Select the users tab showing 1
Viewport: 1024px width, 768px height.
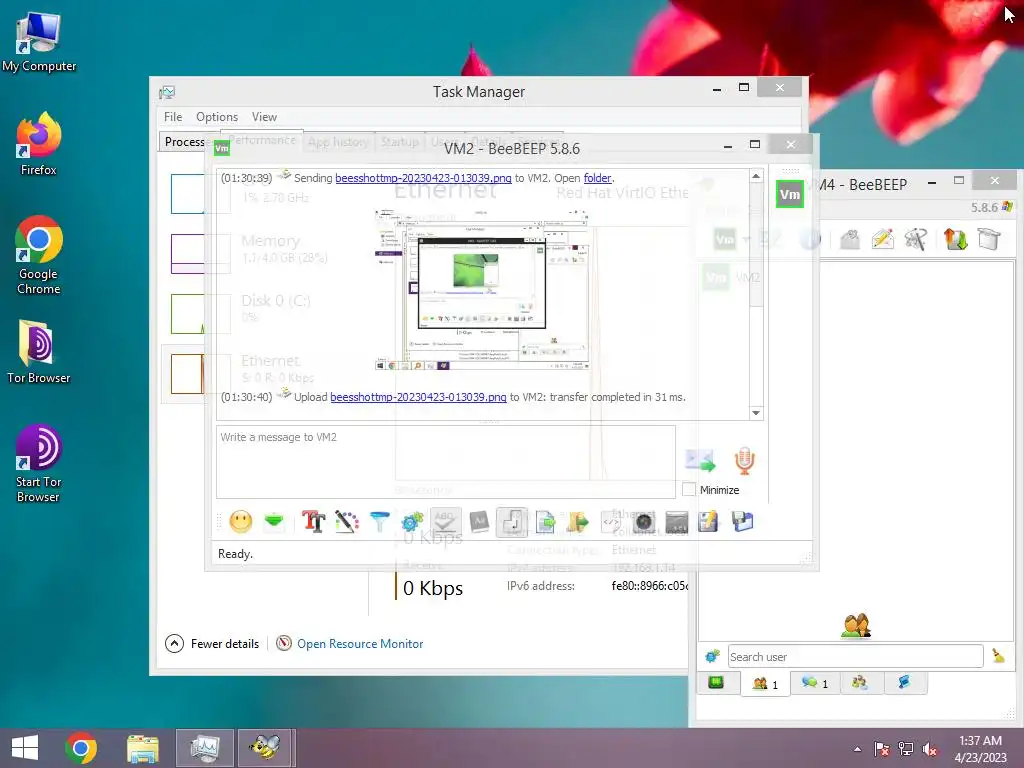click(765, 683)
